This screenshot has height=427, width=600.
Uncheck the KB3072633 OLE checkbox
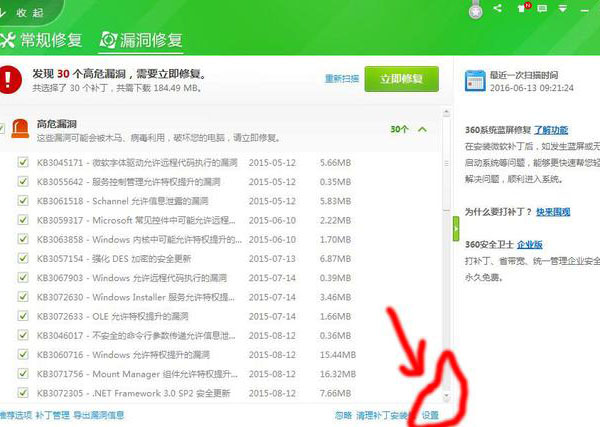23,316
